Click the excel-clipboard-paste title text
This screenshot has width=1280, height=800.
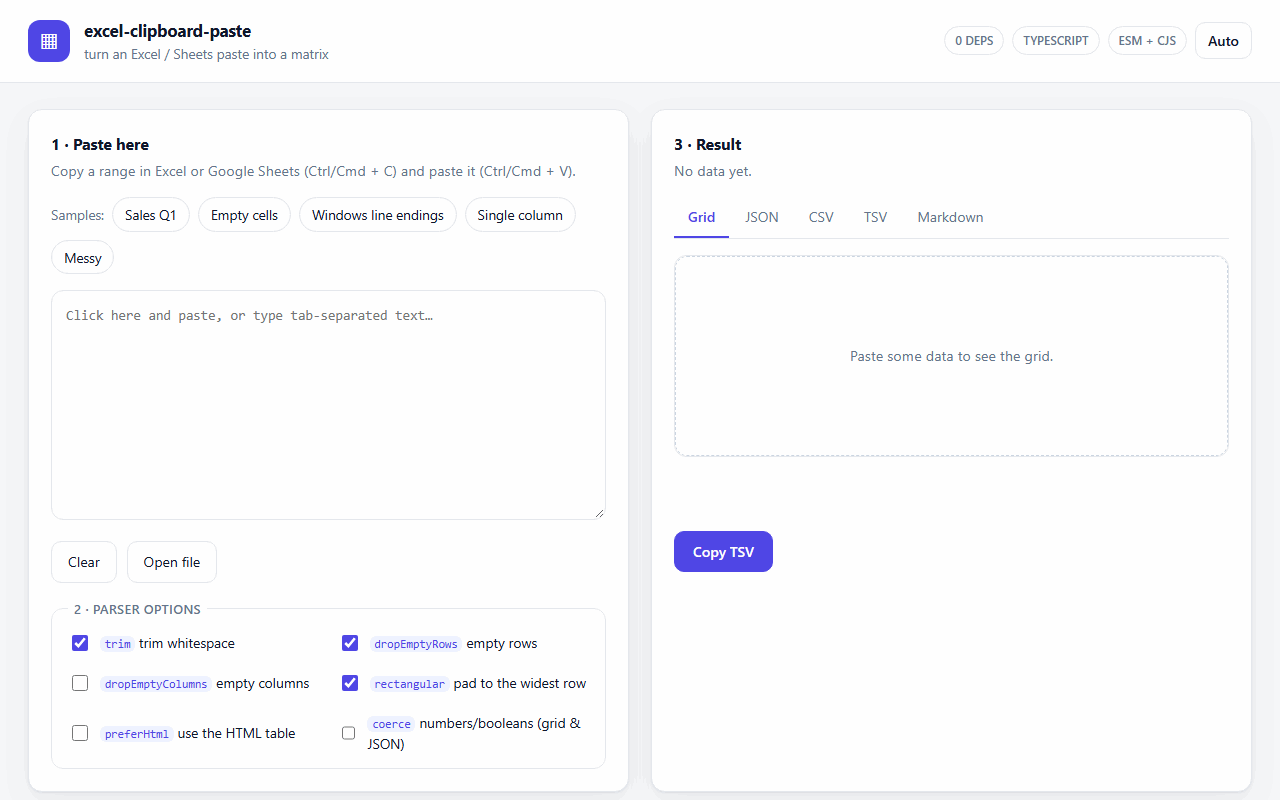pyautogui.click(x=167, y=31)
